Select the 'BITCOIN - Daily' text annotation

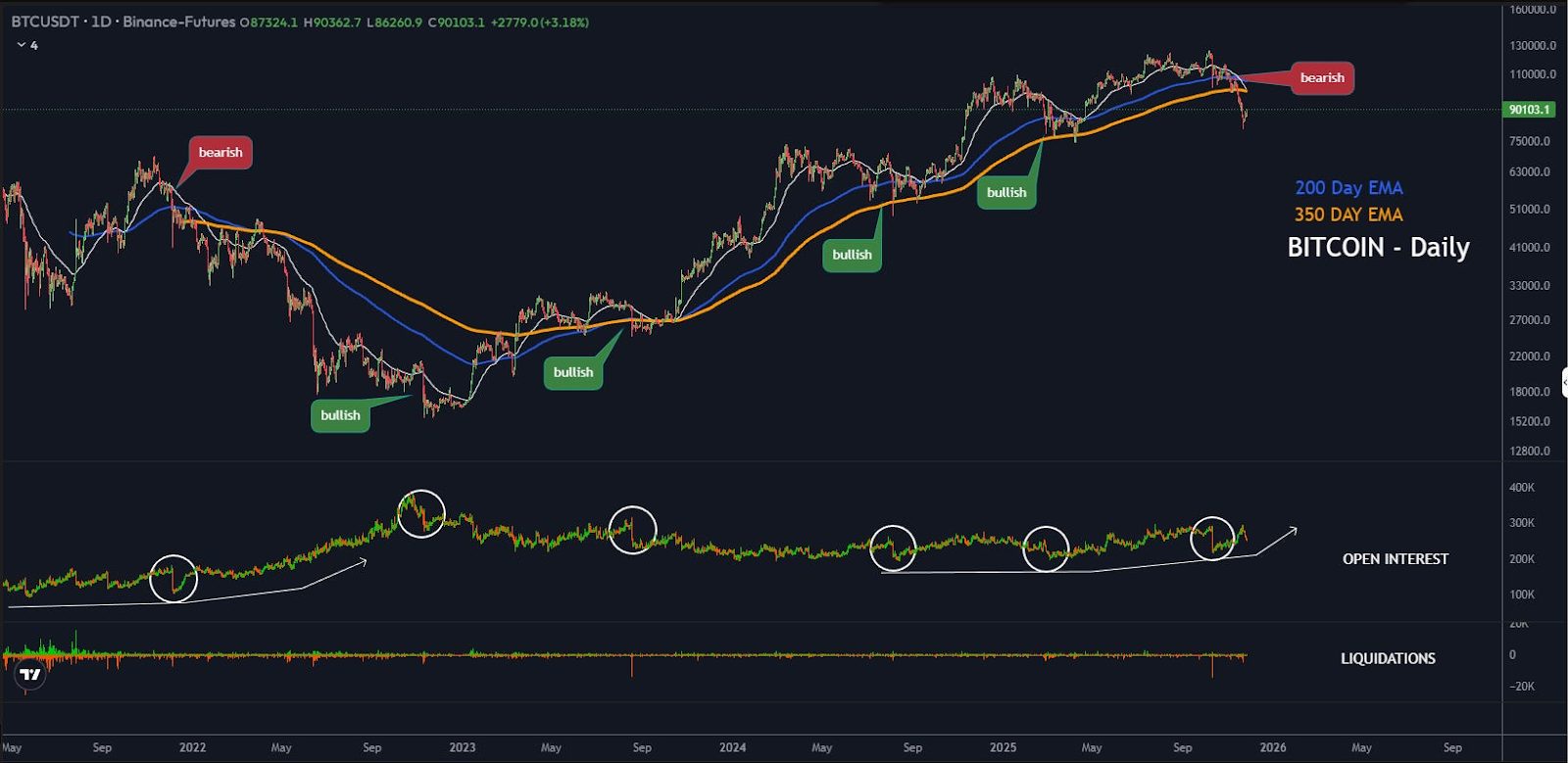pos(1378,247)
